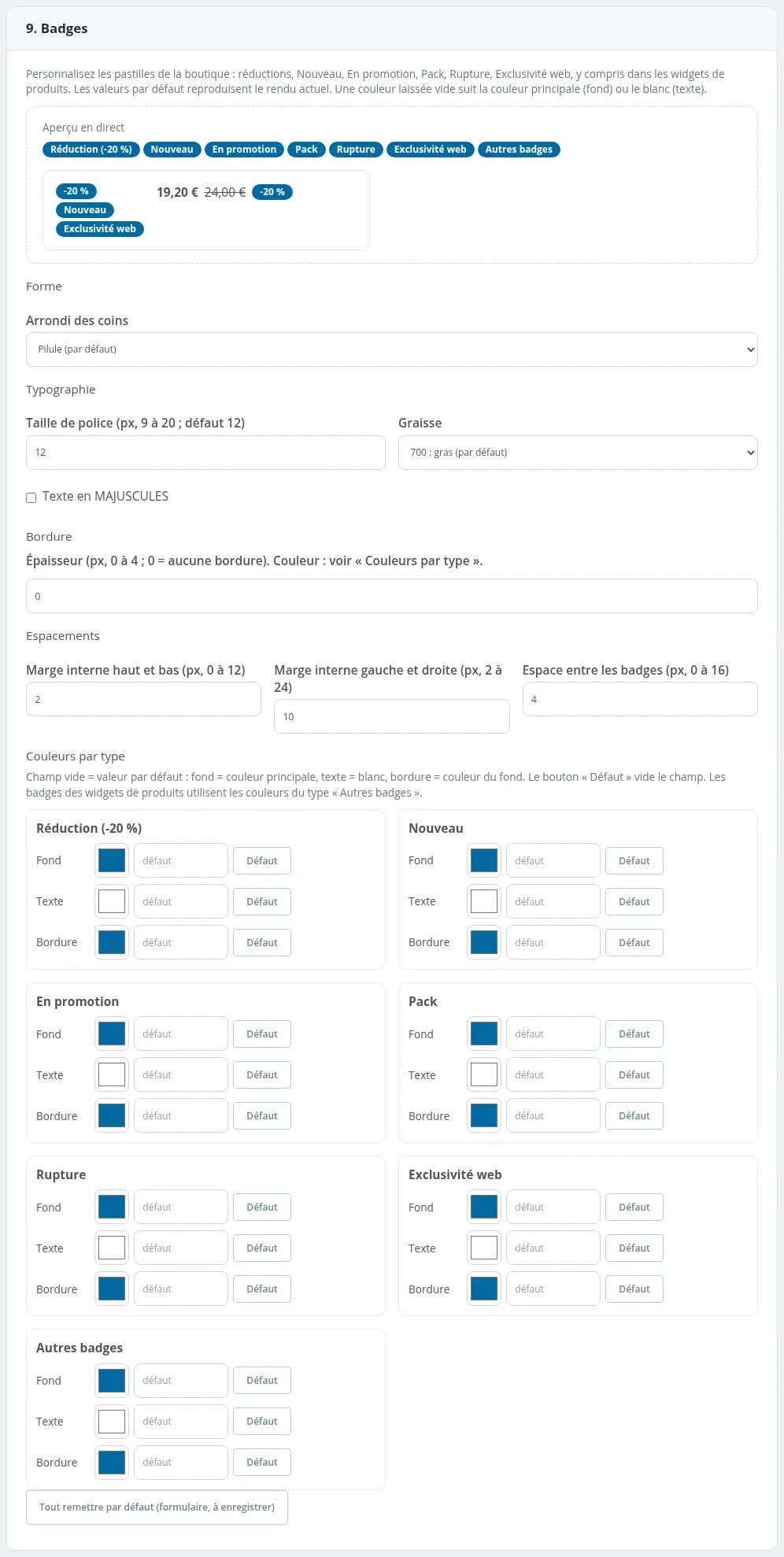Click Tout remettre par défaut button
The width and height of the screenshot is (784, 1557).
click(x=157, y=1507)
